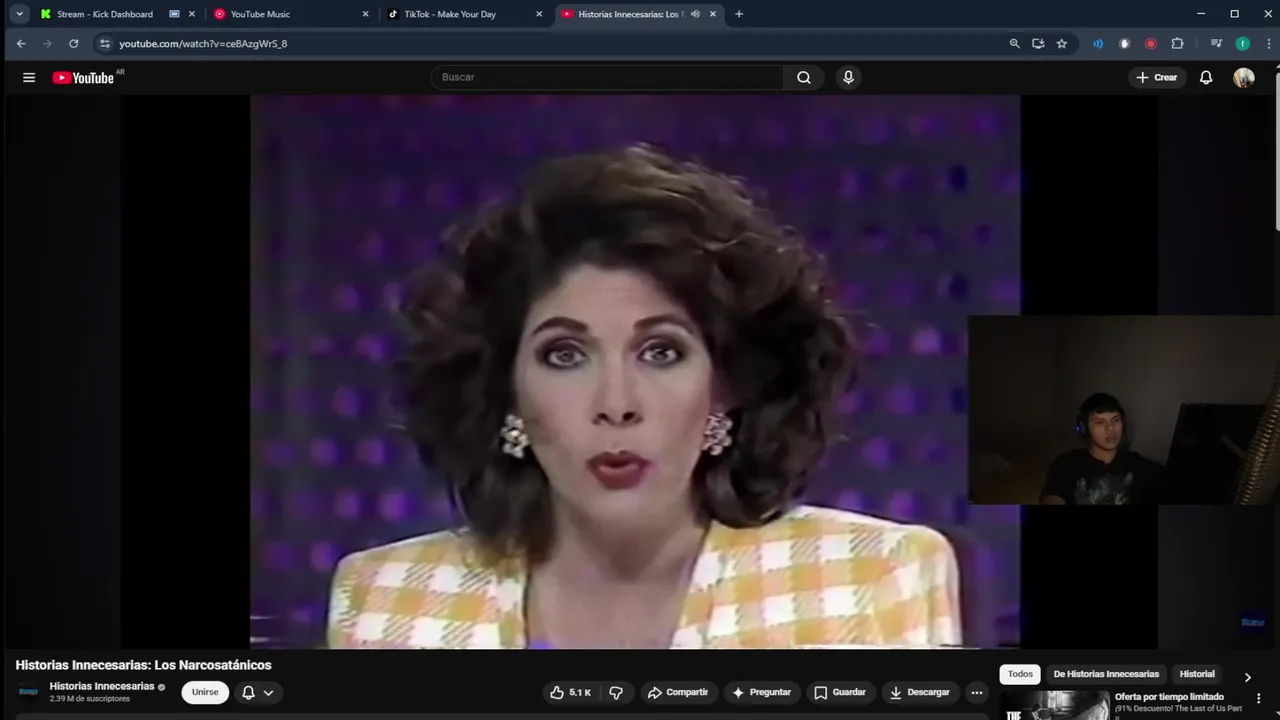The width and height of the screenshot is (1280, 720).
Task: Save video with the Guardar button
Action: pyautogui.click(x=840, y=692)
